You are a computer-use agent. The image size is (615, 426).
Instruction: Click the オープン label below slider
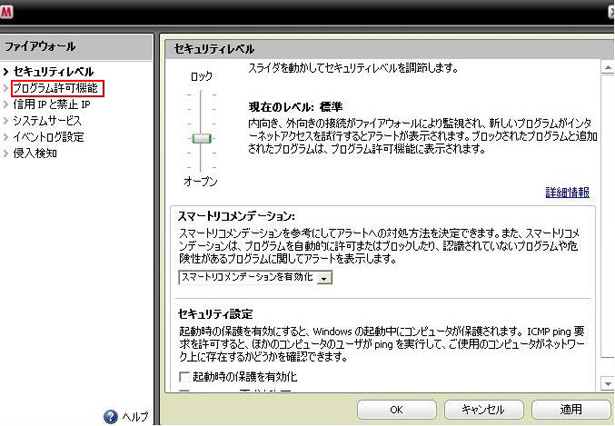(200, 182)
